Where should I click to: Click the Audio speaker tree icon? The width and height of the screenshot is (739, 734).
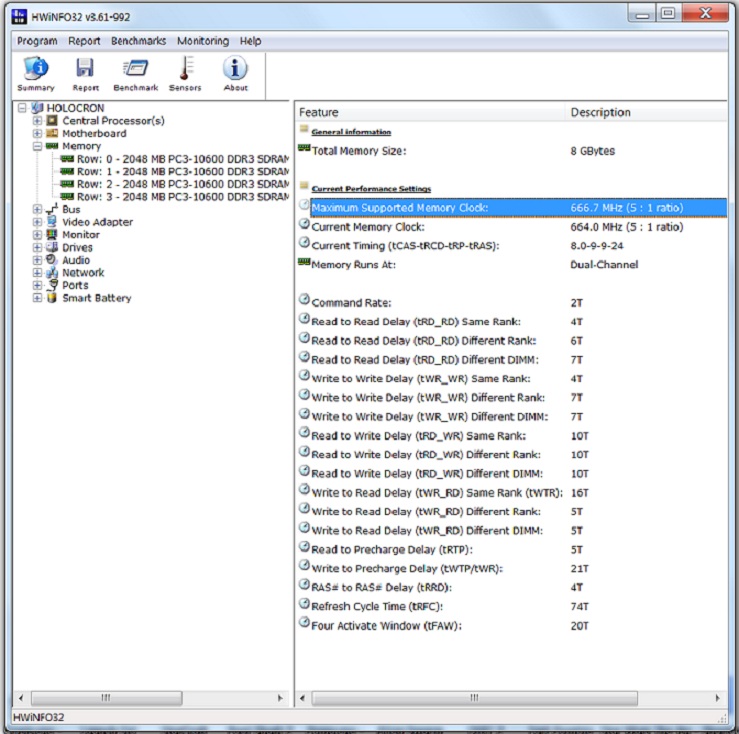click(x=51, y=260)
